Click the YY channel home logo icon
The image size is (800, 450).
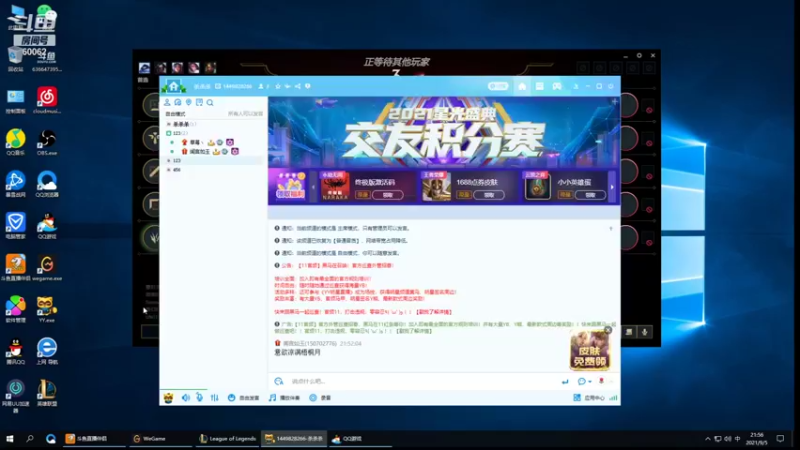[173, 86]
